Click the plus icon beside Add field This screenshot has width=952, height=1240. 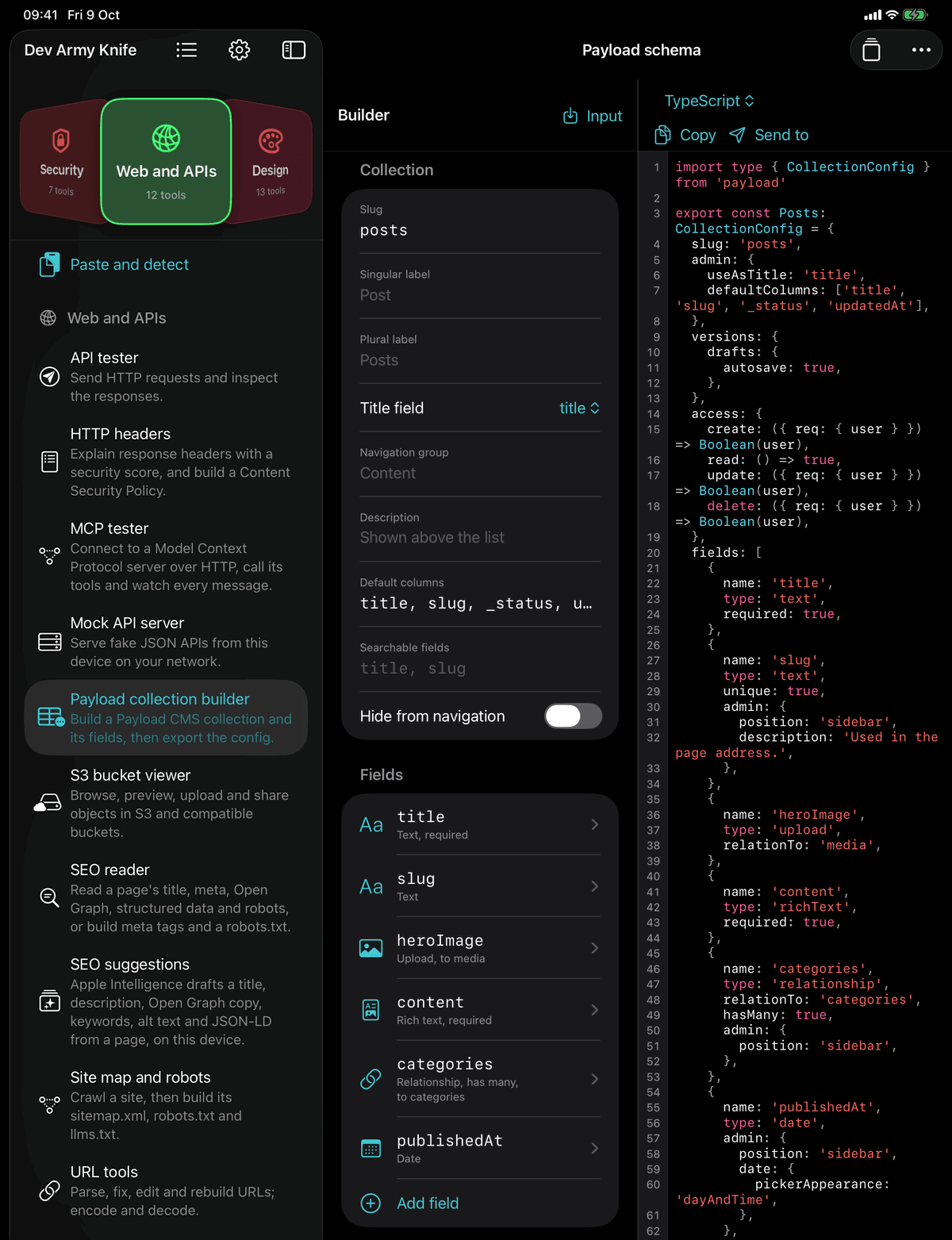click(370, 1203)
